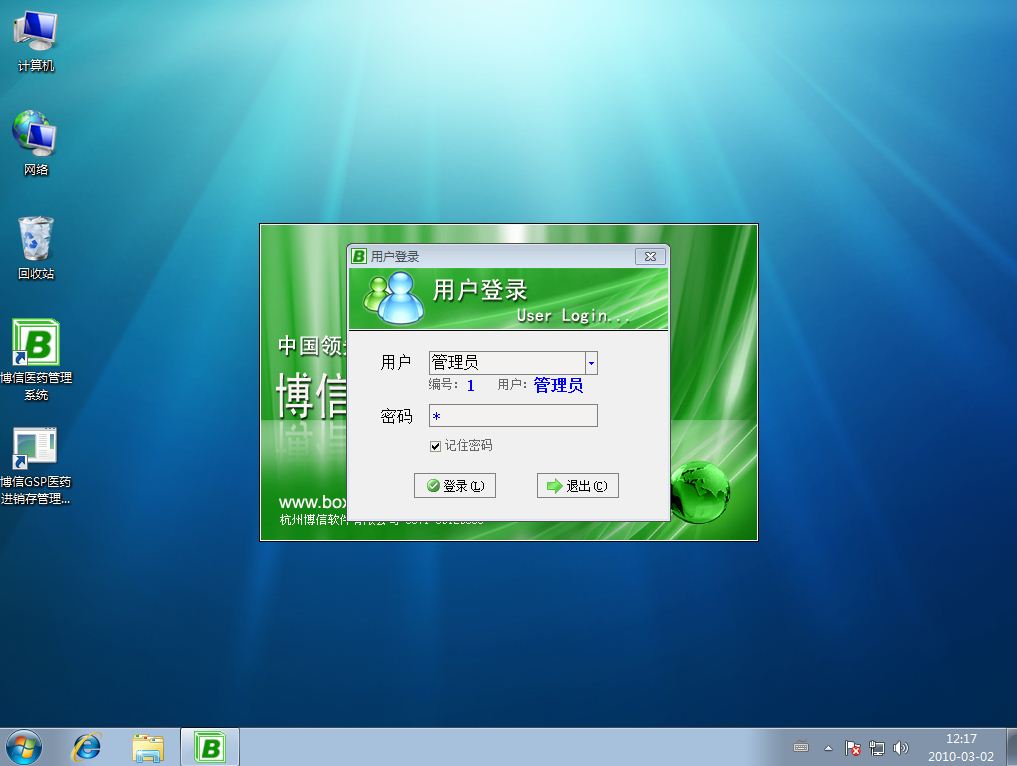Click the 用户 combo box text field
Image resolution: width=1017 pixels, height=766 pixels.
click(506, 363)
